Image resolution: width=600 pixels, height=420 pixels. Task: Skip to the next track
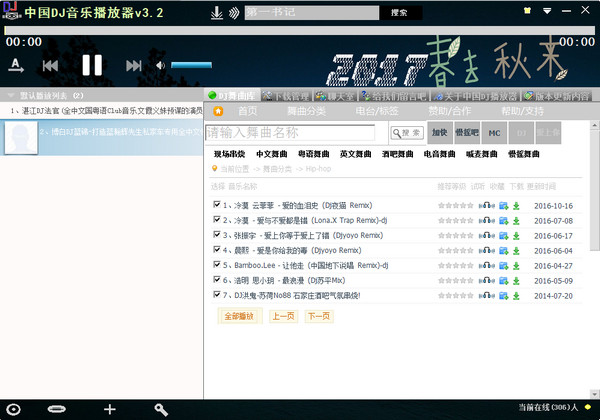click(x=133, y=66)
